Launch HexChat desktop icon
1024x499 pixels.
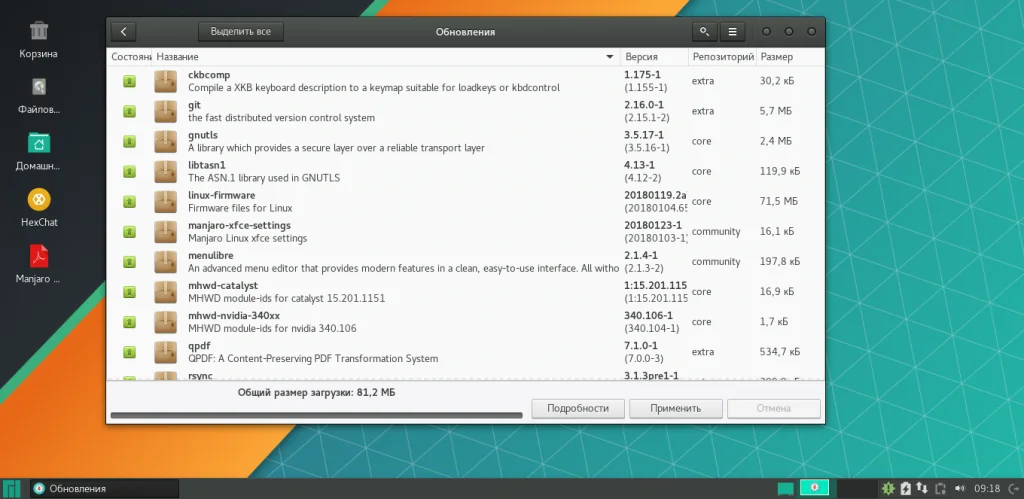(39, 199)
